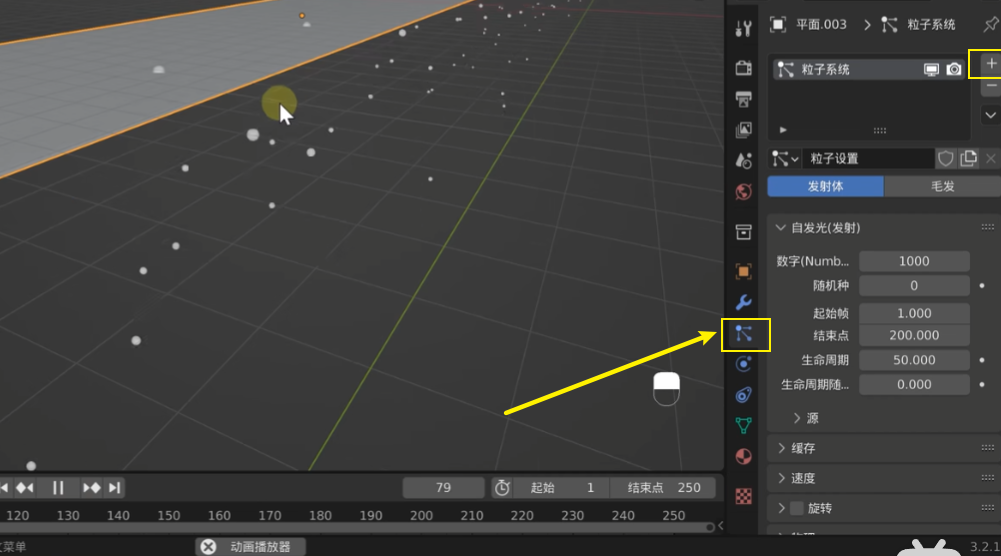The width and height of the screenshot is (1001, 556).
Task: Open the Physics properties tab
Action: (x=743, y=364)
